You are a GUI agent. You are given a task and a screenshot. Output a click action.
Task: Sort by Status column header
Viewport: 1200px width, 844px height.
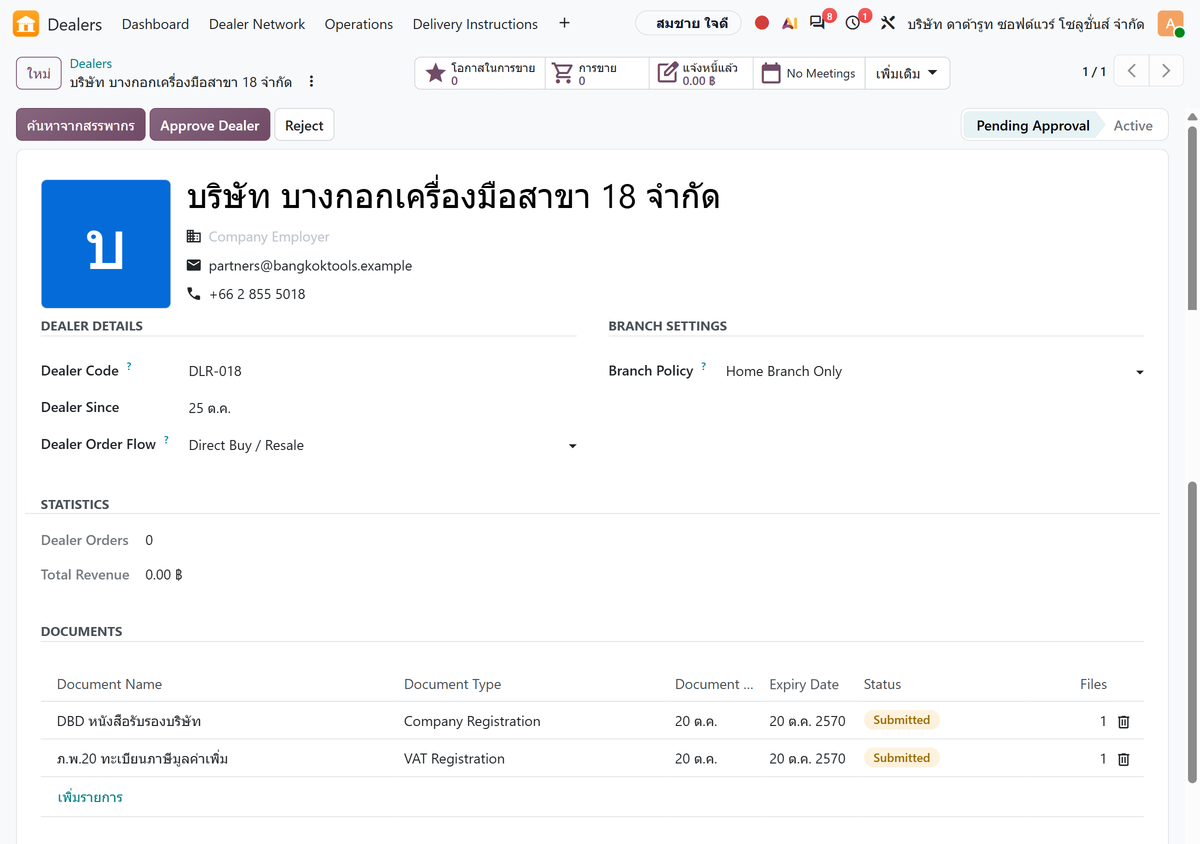click(882, 684)
